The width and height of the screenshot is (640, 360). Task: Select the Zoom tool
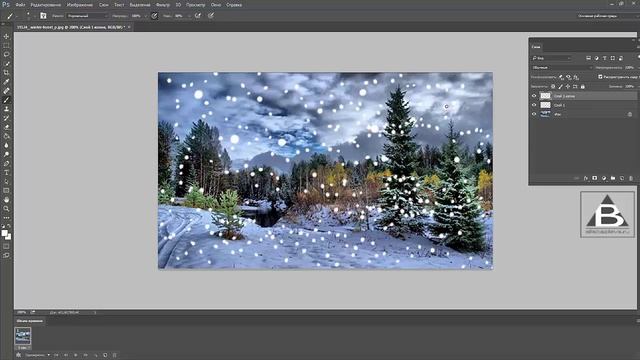[x=6, y=209]
